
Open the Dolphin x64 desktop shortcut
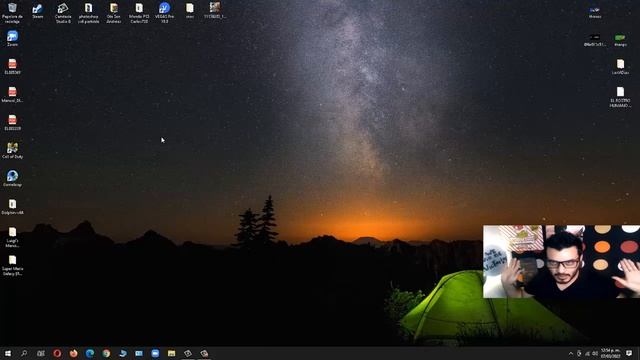[x=12, y=207]
